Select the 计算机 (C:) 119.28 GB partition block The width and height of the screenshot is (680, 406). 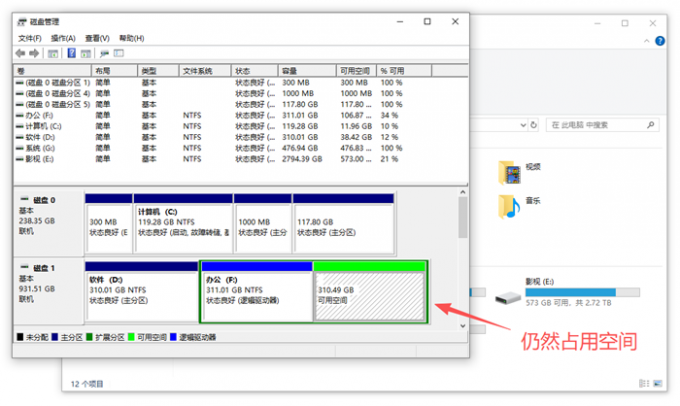[183, 223]
